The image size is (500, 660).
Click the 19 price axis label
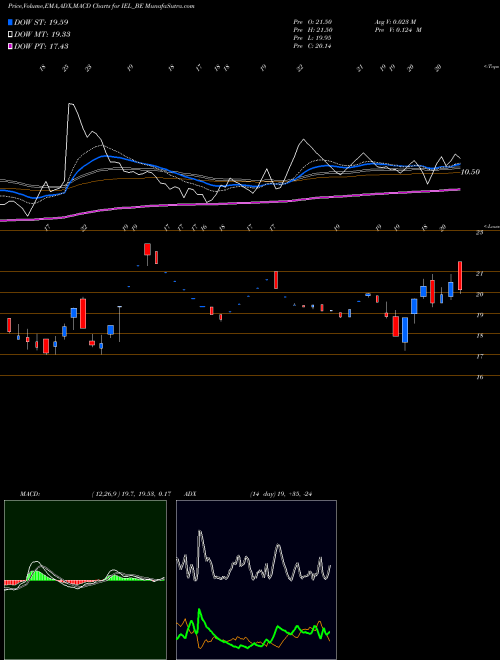(479, 315)
